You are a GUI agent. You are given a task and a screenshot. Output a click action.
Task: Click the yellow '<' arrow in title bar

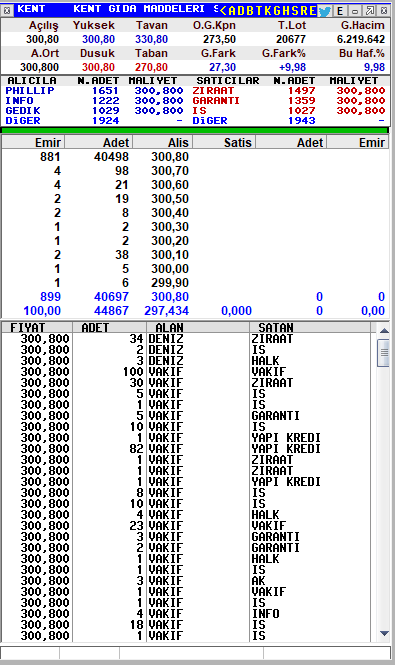pos(224,11)
